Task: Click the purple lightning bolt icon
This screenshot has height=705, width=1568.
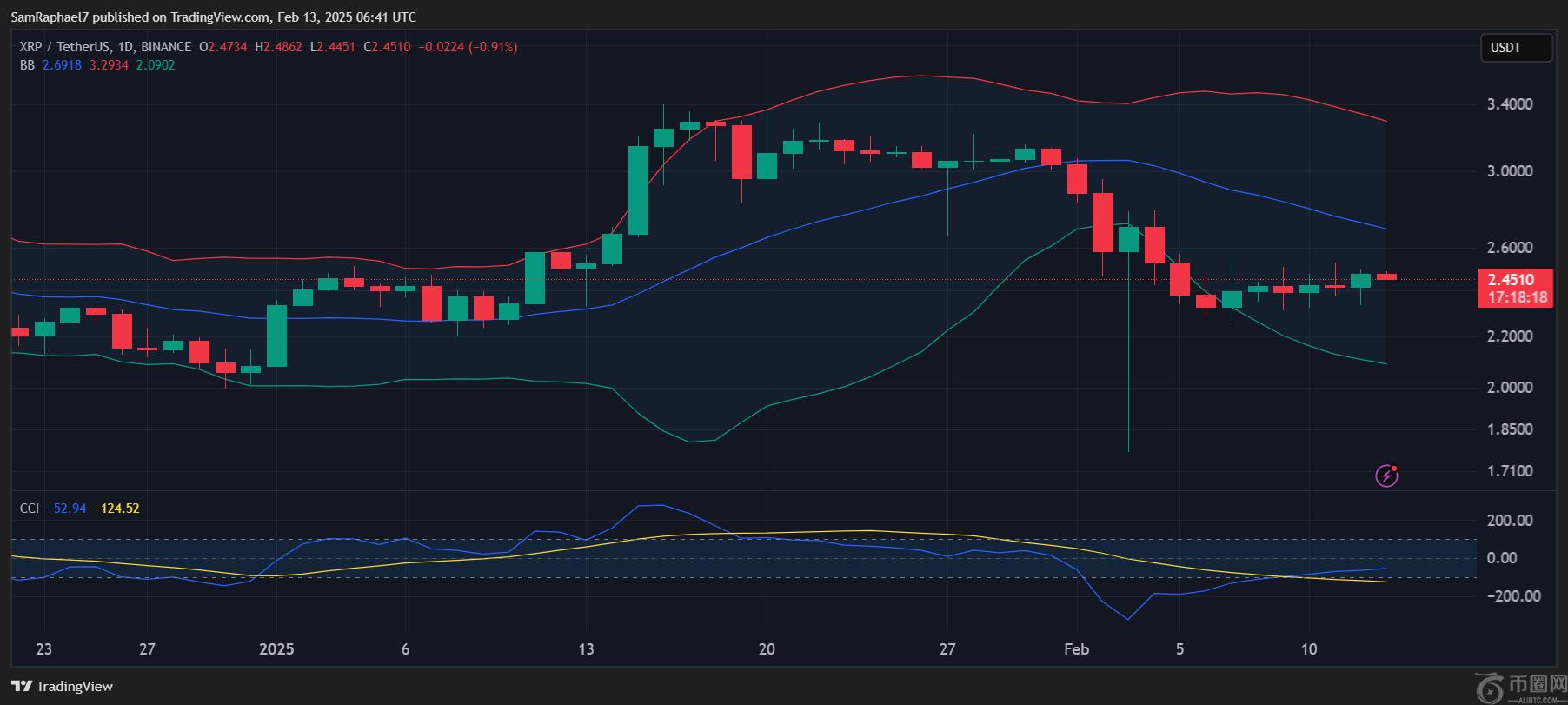Action: click(1386, 476)
